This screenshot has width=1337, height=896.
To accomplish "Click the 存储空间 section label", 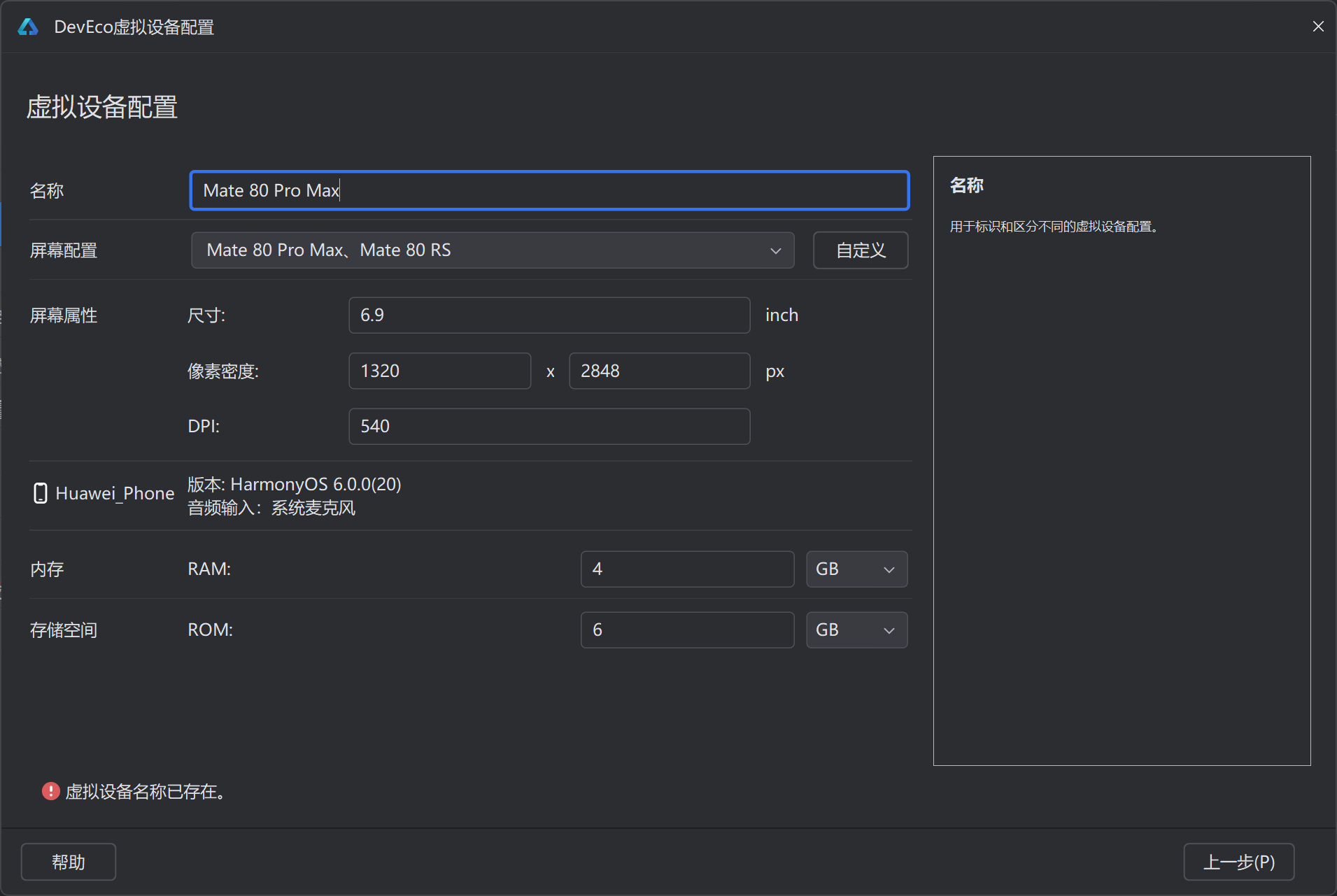I will pyautogui.click(x=64, y=630).
